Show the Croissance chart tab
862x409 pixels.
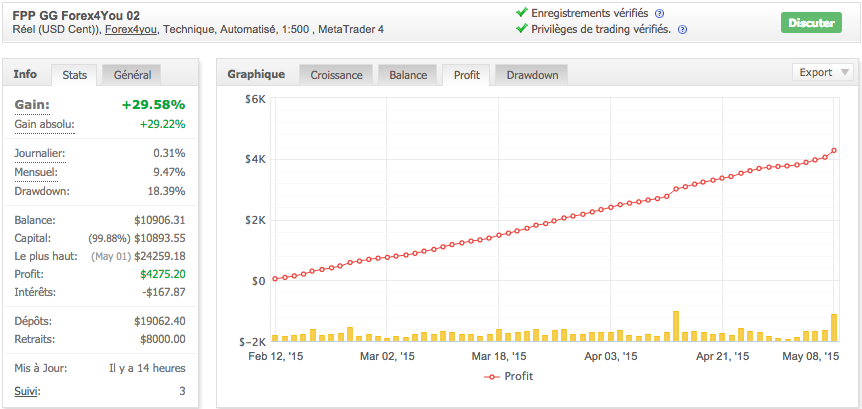[336, 75]
